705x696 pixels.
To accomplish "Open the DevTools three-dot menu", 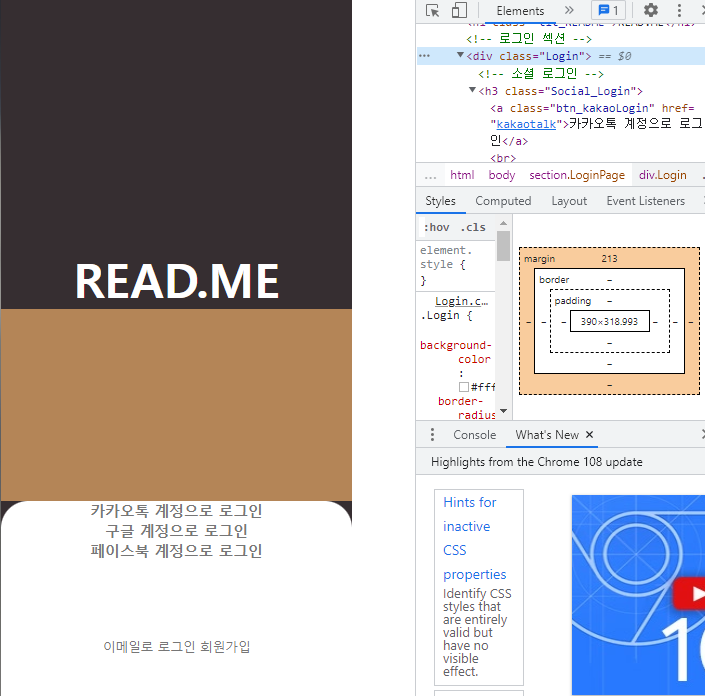I will (679, 10).
